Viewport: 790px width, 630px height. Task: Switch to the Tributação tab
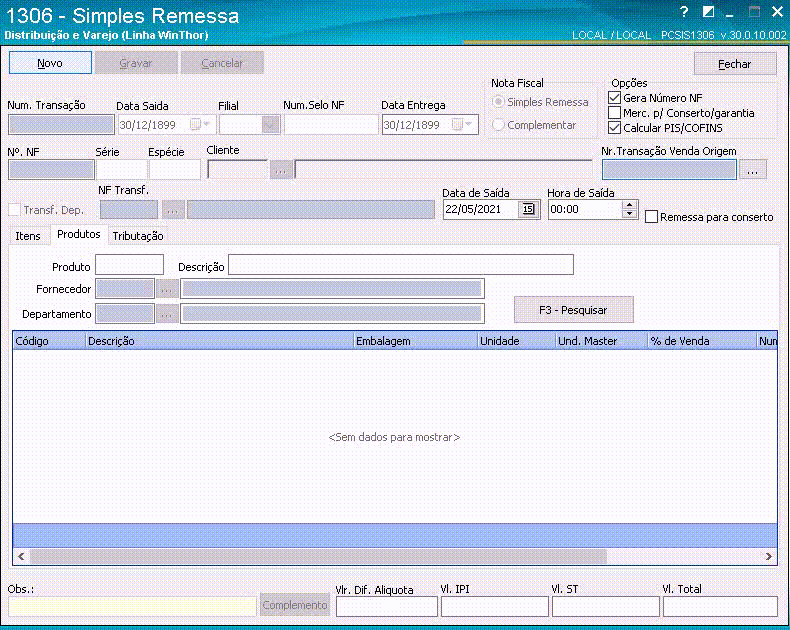tap(138, 236)
